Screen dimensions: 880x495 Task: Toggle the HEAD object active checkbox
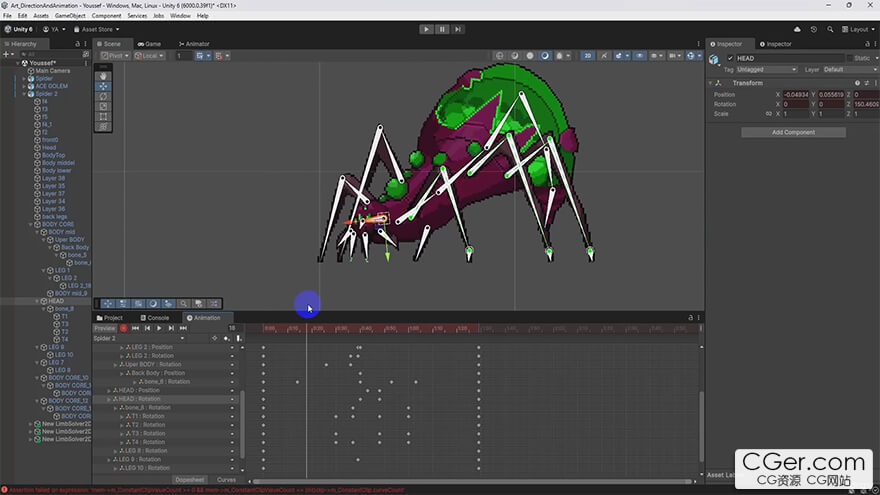[730, 58]
